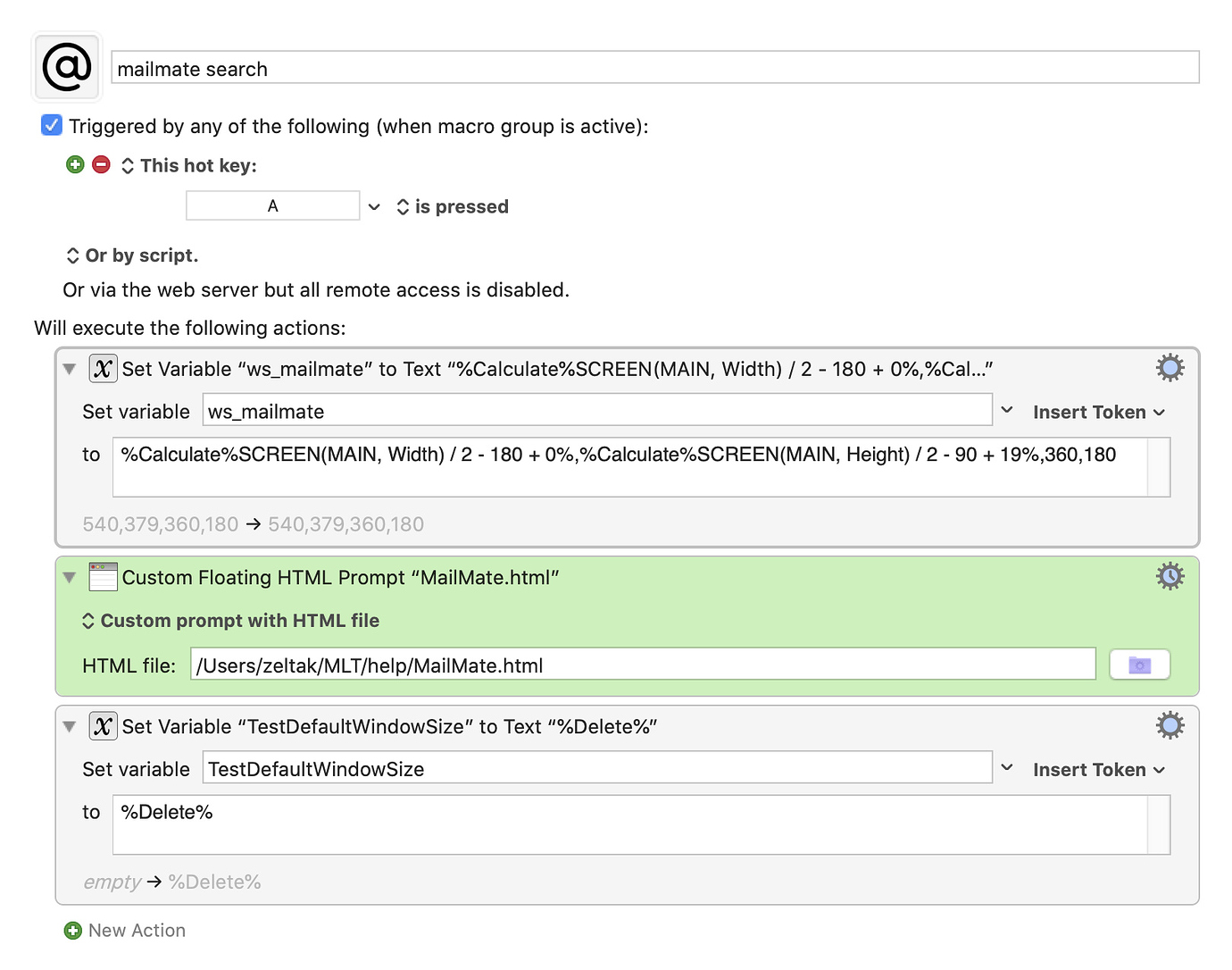Open gear menu for TestDefaultWindowSize action
Image resolution: width=1232 pixels, height=970 pixels.
point(1170,725)
